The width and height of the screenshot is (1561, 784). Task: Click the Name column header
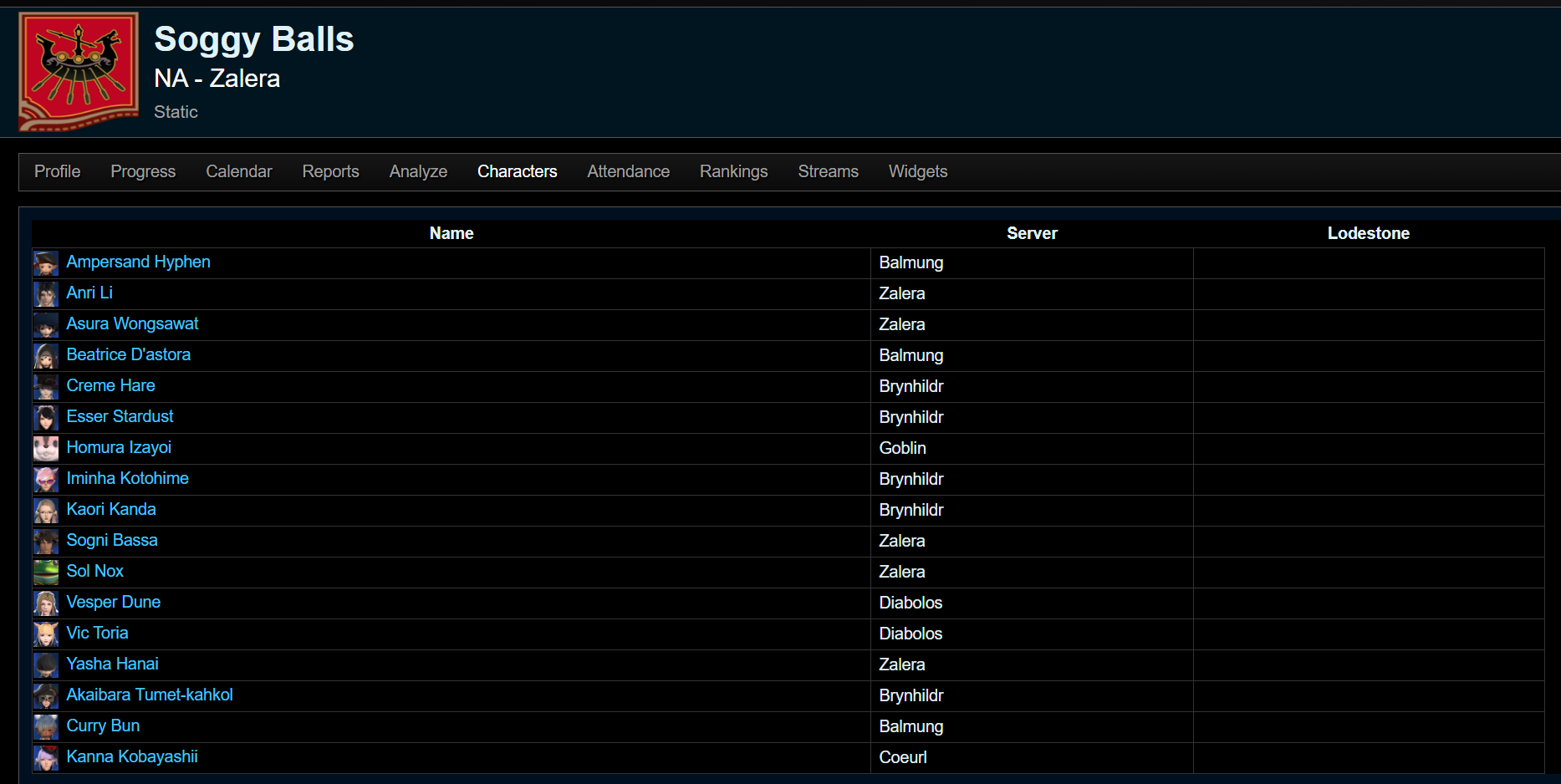451,233
